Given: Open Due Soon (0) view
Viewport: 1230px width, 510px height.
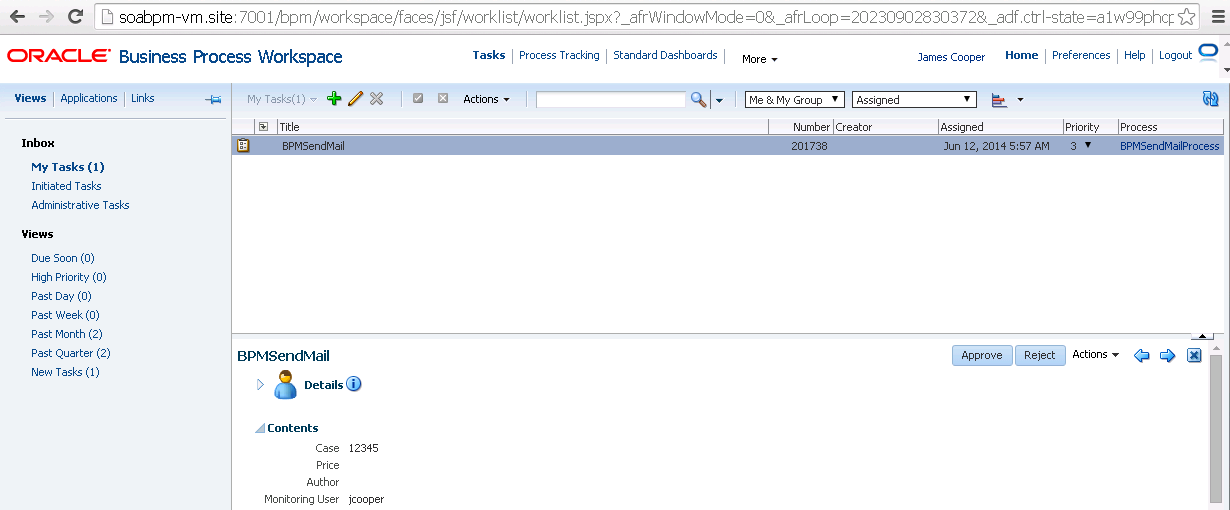Looking at the screenshot, I should pyautogui.click(x=63, y=258).
